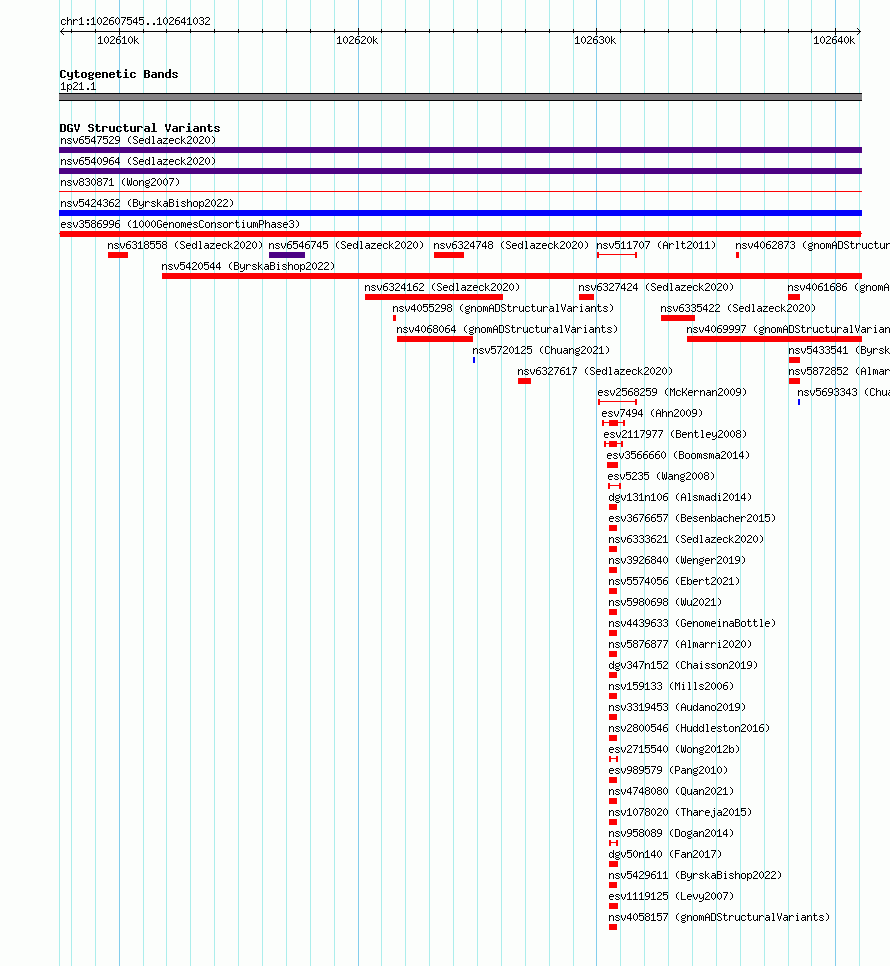The height and width of the screenshot is (966, 890).
Task: Open nsv5420544 (ByrskaBishop2022) variant
Action: click(248, 266)
